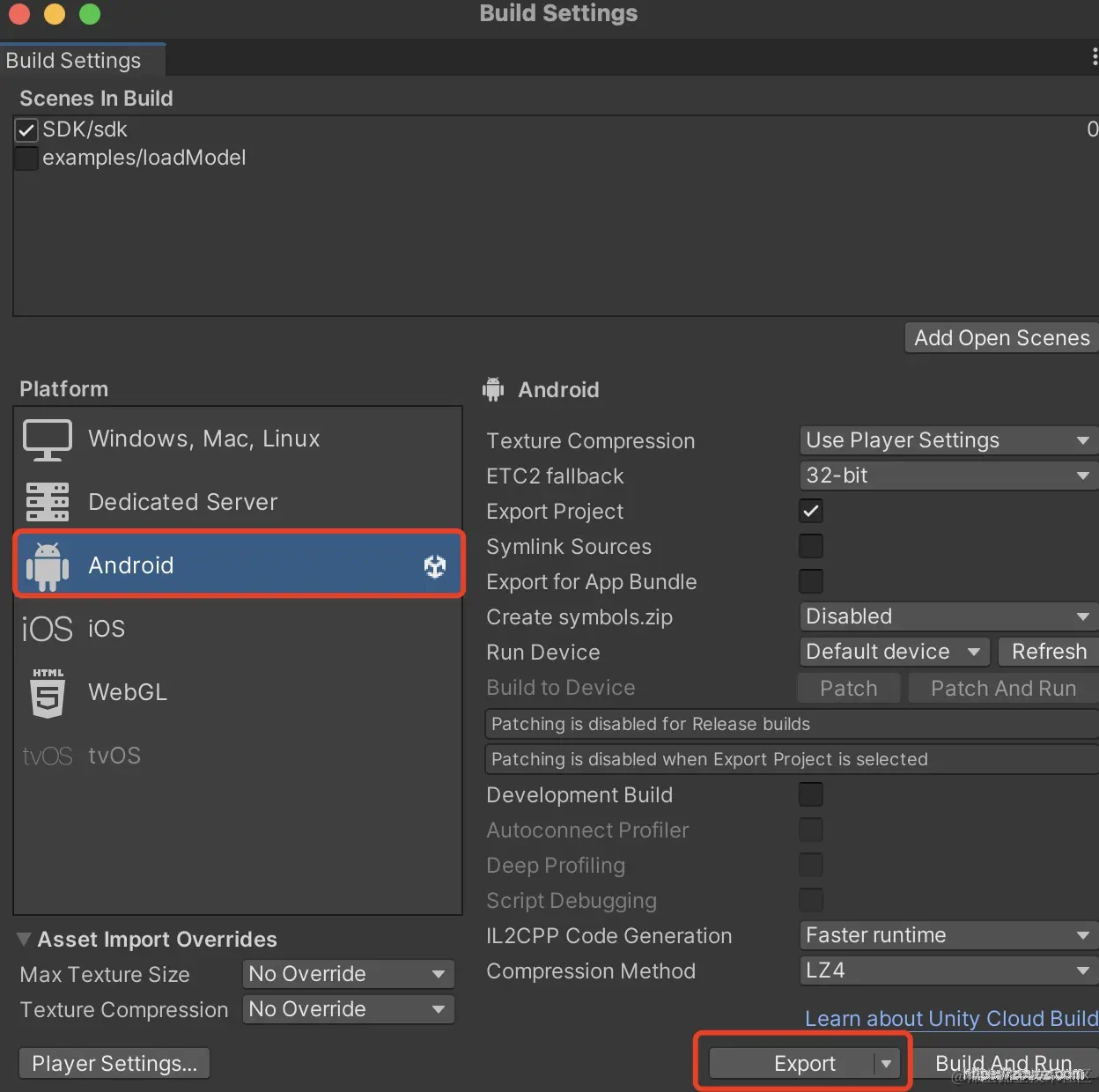Select Dedicated Server platform
The width and height of the screenshot is (1099, 1092).
[238, 502]
